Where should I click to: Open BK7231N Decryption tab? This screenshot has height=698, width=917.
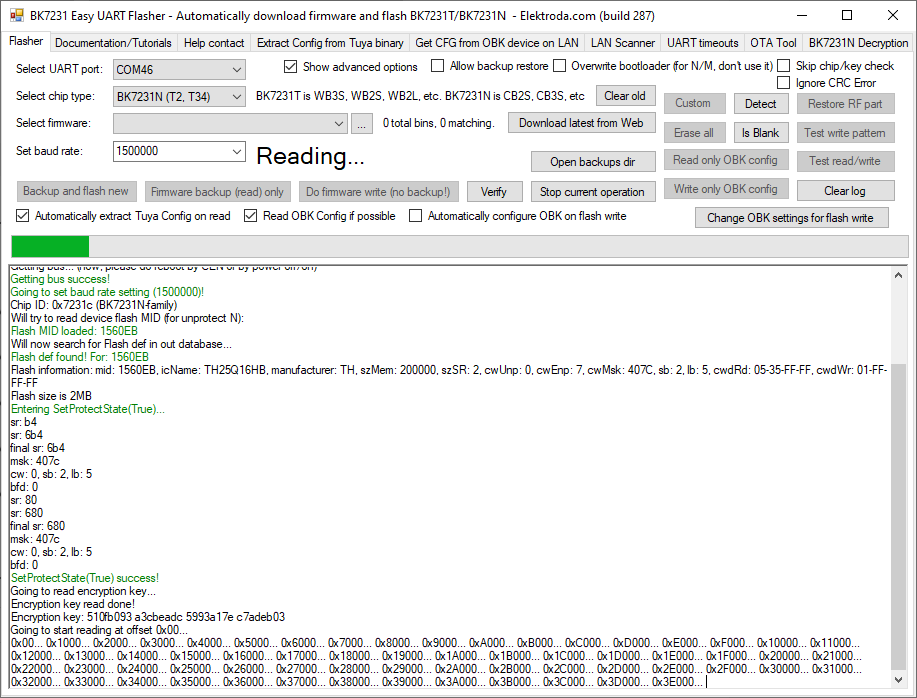[858, 43]
